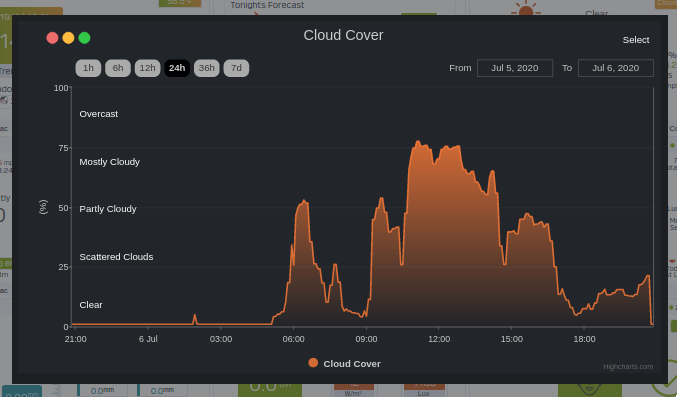This screenshot has width=677, height=397.
Task: Click the 25 y-axis value
Action: point(63,267)
